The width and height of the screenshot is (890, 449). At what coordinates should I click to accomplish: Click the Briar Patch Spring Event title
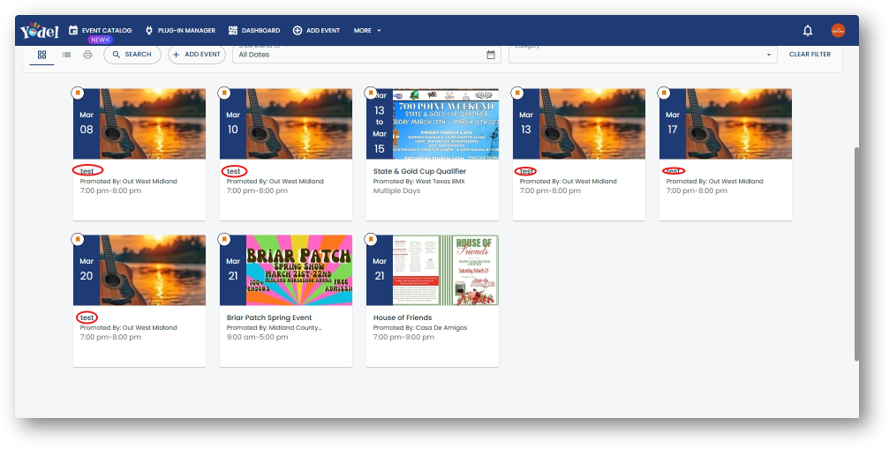click(269, 317)
